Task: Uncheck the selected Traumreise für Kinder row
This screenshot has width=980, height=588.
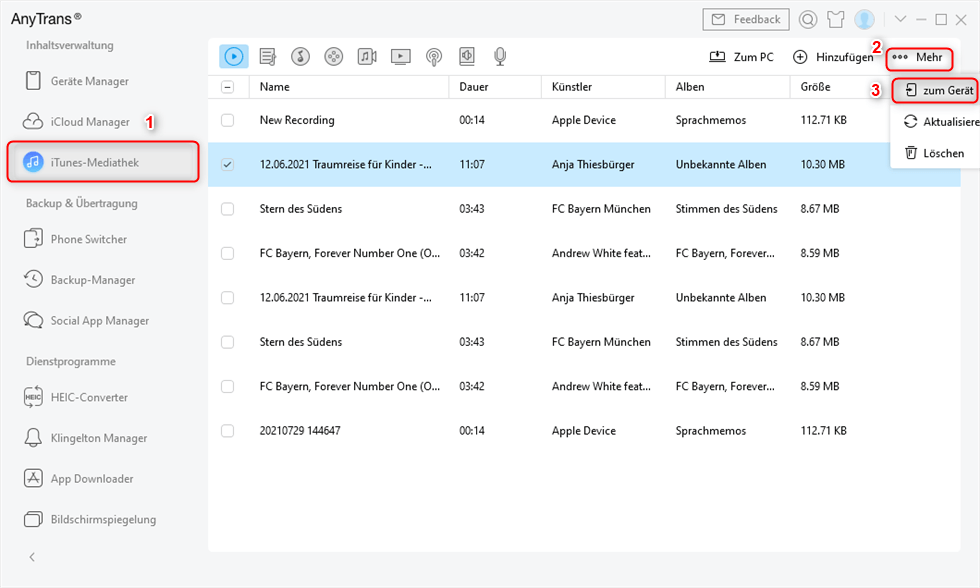Action: point(228,165)
